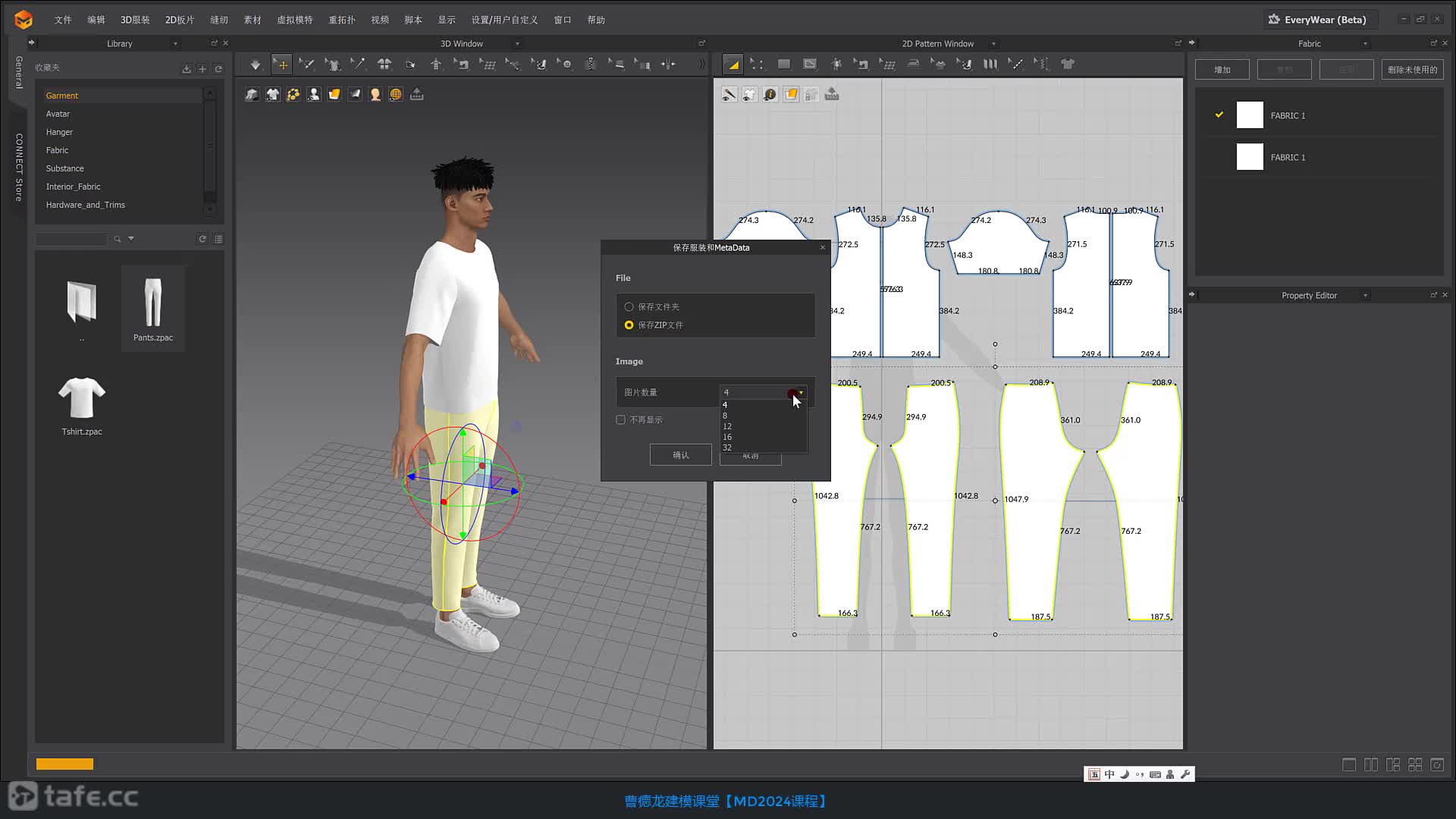The image size is (1456, 819).
Task: Select the 保存文件夹 radio option
Action: coord(629,307)
